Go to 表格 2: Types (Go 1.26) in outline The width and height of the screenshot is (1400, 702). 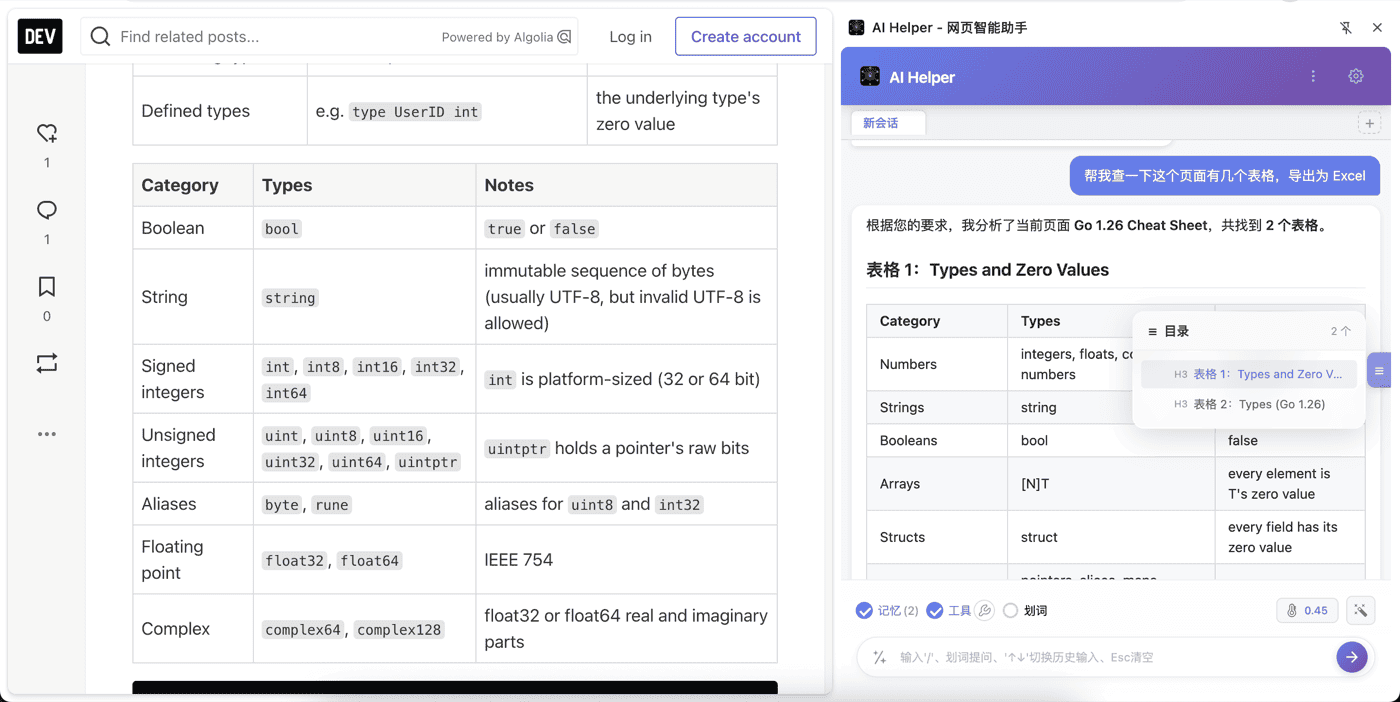click(1249, 404)
